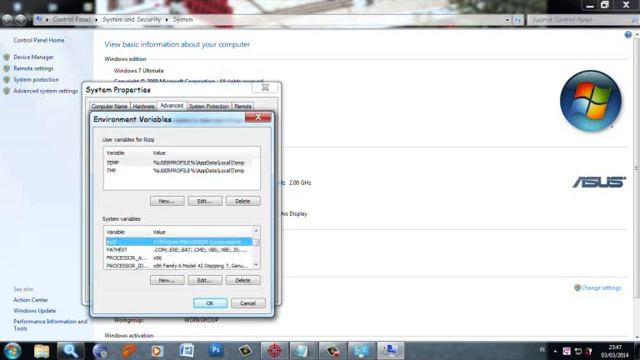The height and width of the screenshot is (360, 640).
Task: Launch the media player taskbar icon
Action: click(x=157, y=351)
